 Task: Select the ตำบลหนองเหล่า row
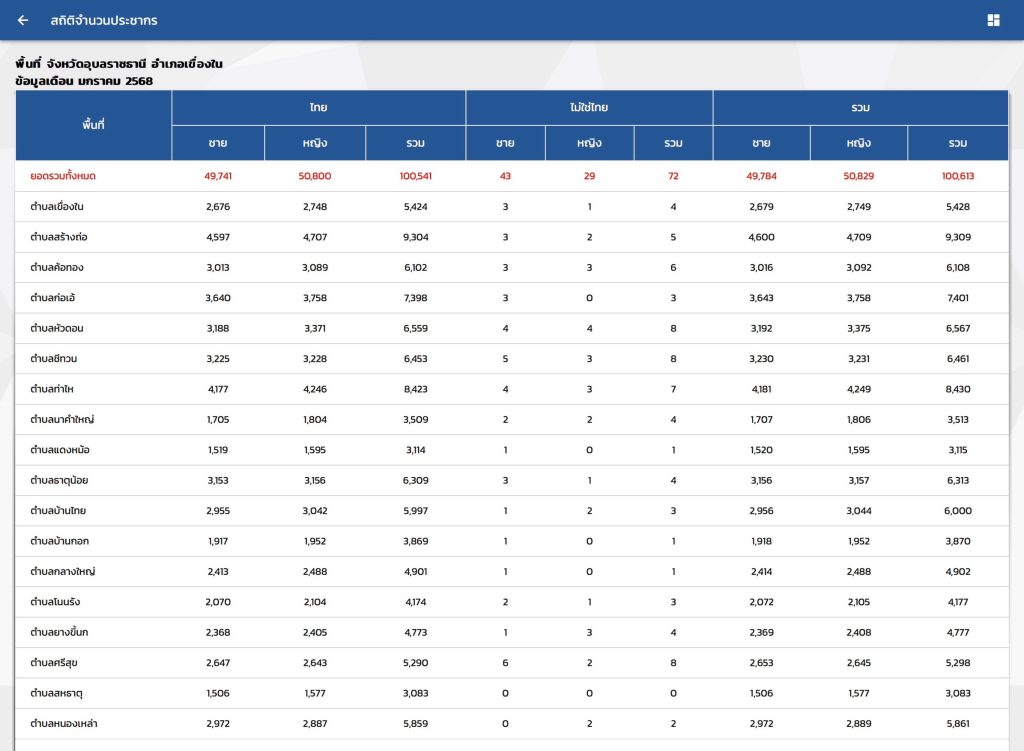pyautogui.click(x=63, y=724)
